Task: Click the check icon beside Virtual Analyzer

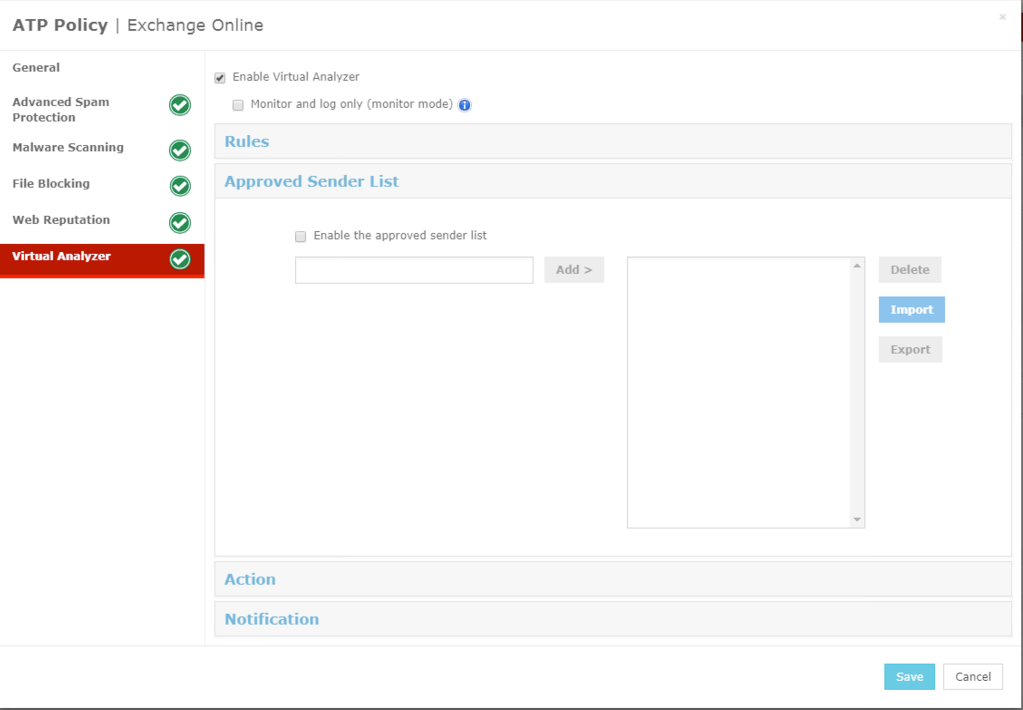Action: coord(180,259)
